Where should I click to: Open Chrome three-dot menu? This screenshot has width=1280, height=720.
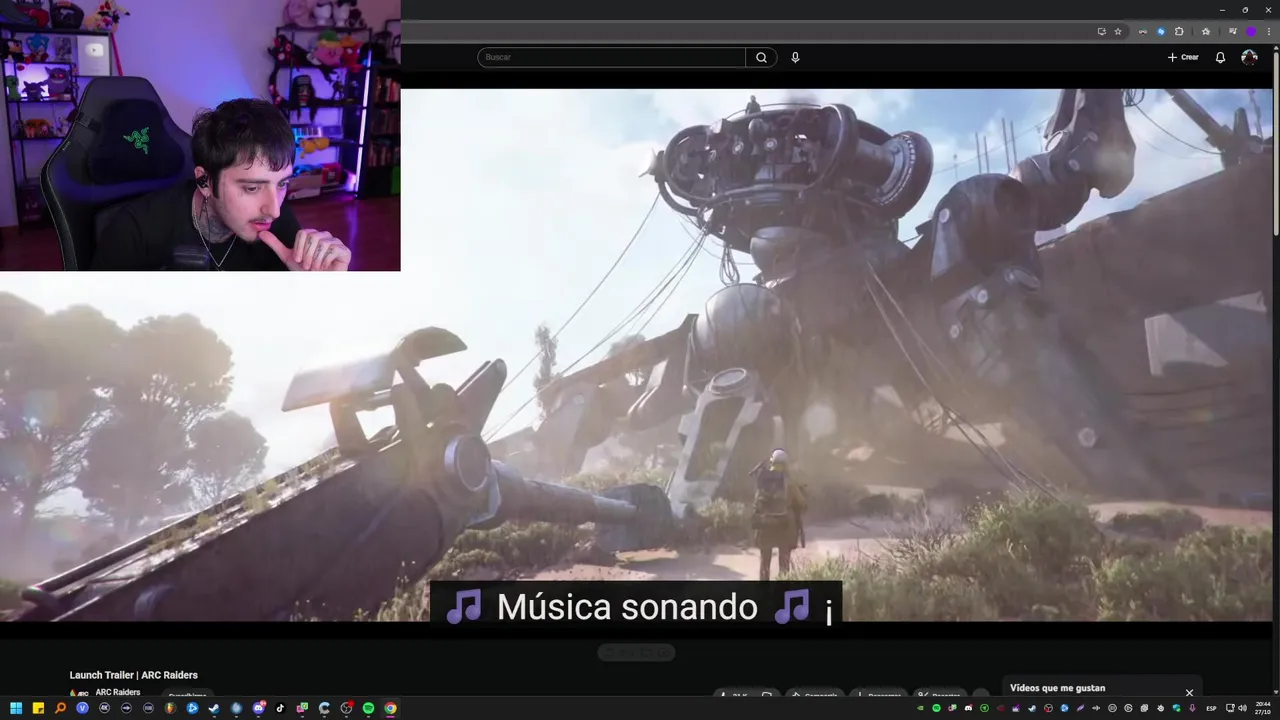pos(1269,31)
